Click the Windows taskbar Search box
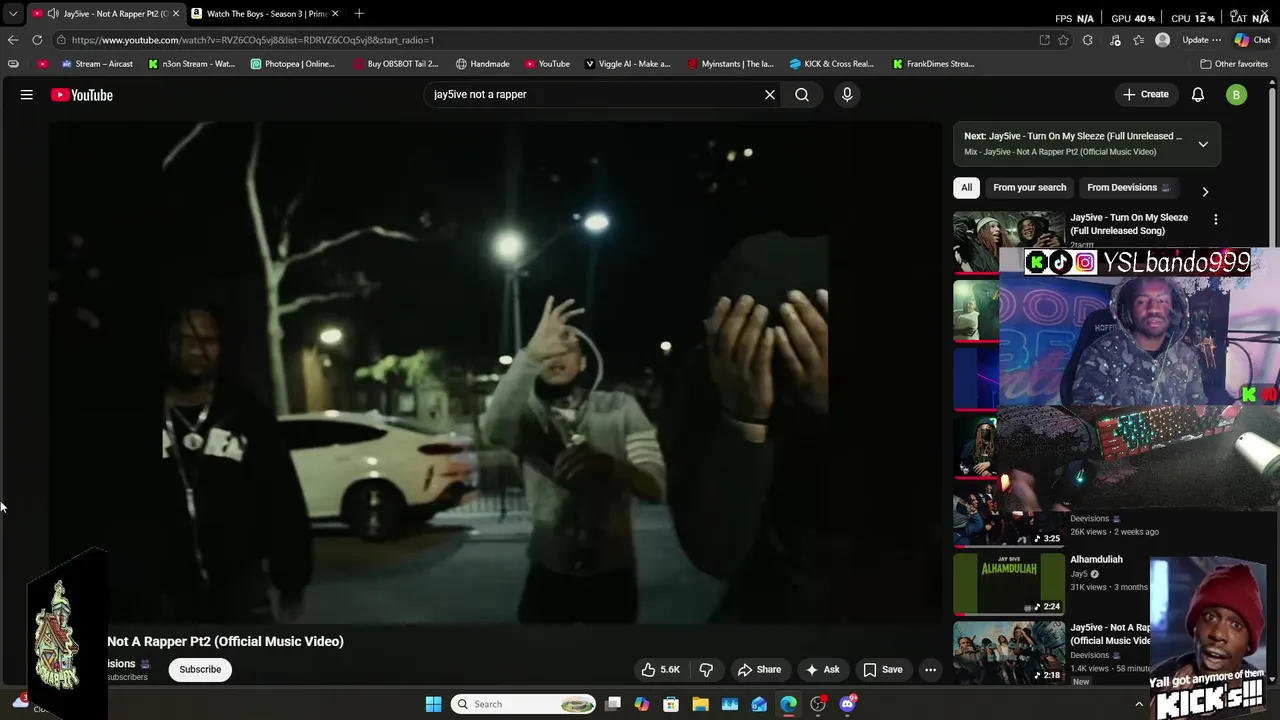1280x720 pixels. click(523, 704)
